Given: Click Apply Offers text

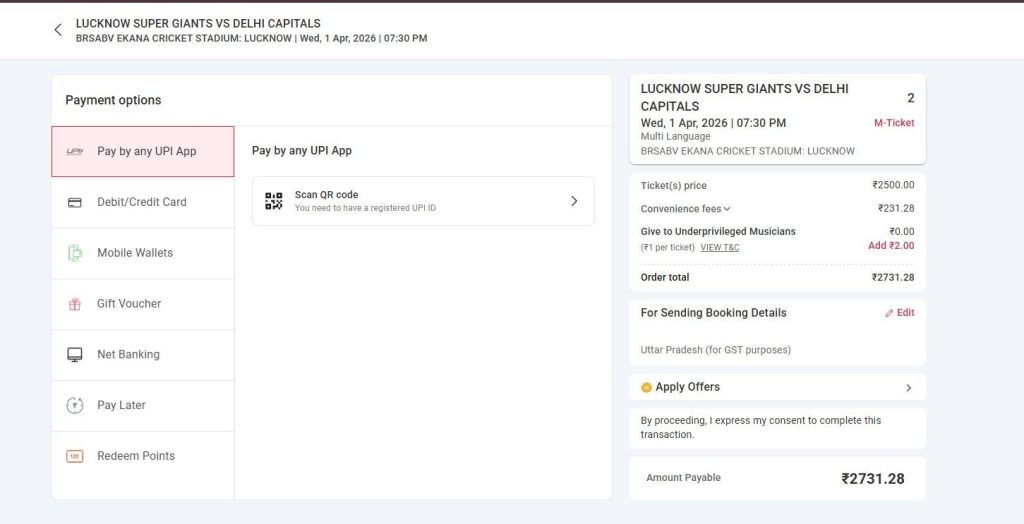Looking at the screenshot, I should tap(688, 387).
